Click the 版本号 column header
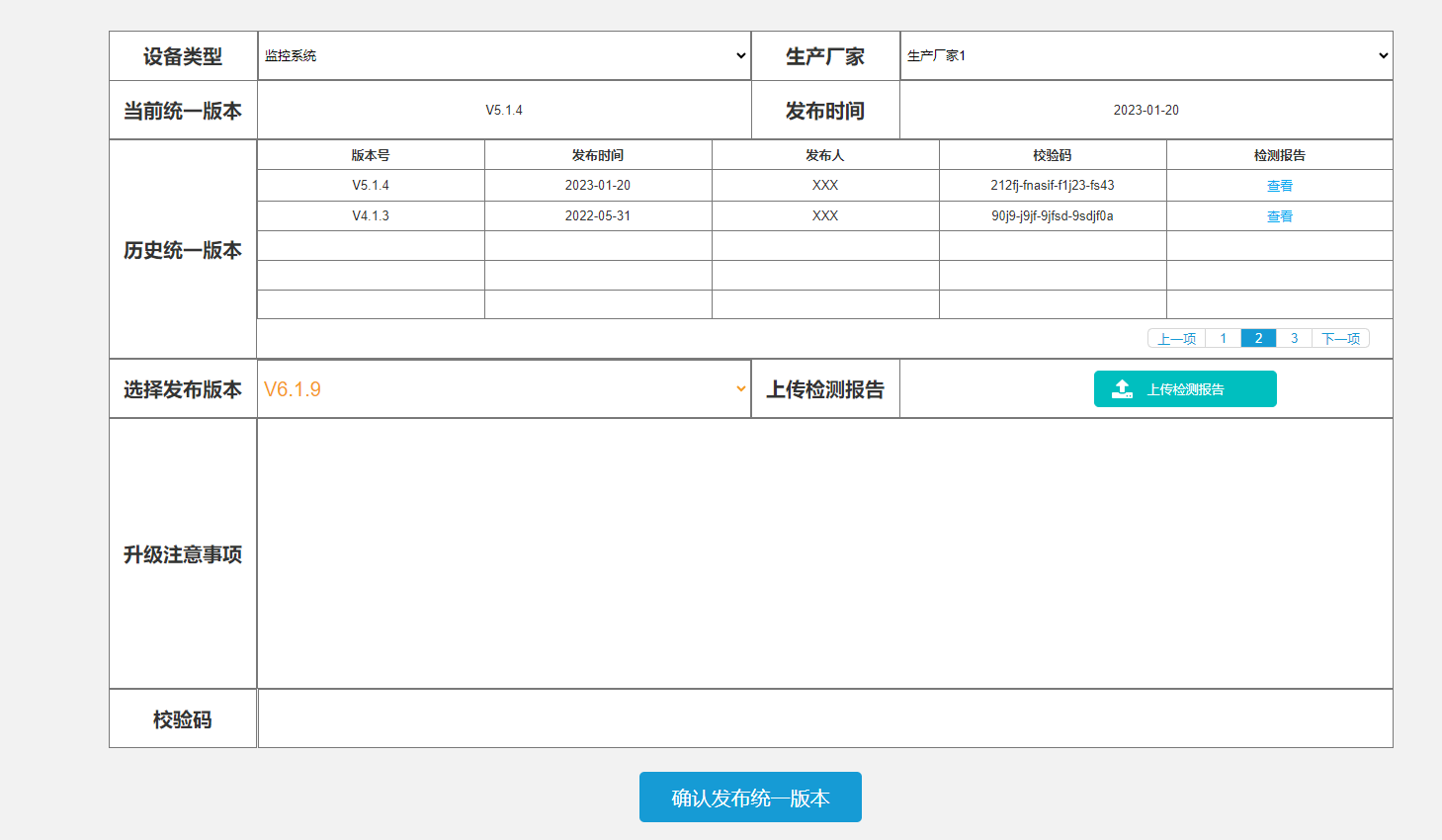 [371, 155]
